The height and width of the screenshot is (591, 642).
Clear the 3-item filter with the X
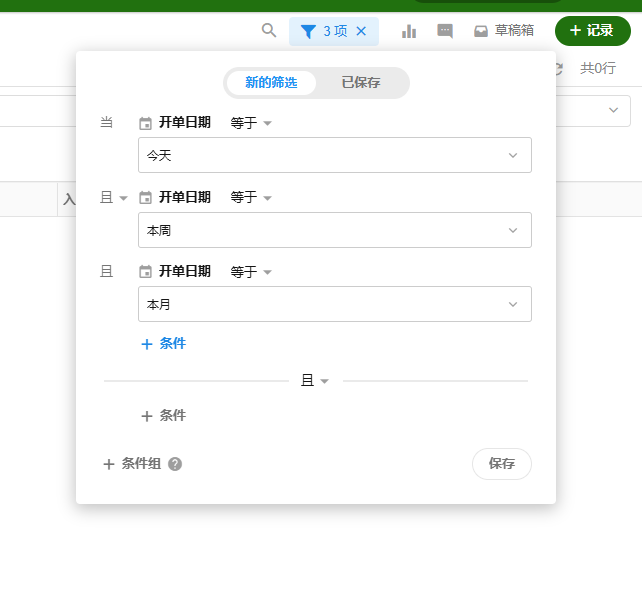pos(361,31)
